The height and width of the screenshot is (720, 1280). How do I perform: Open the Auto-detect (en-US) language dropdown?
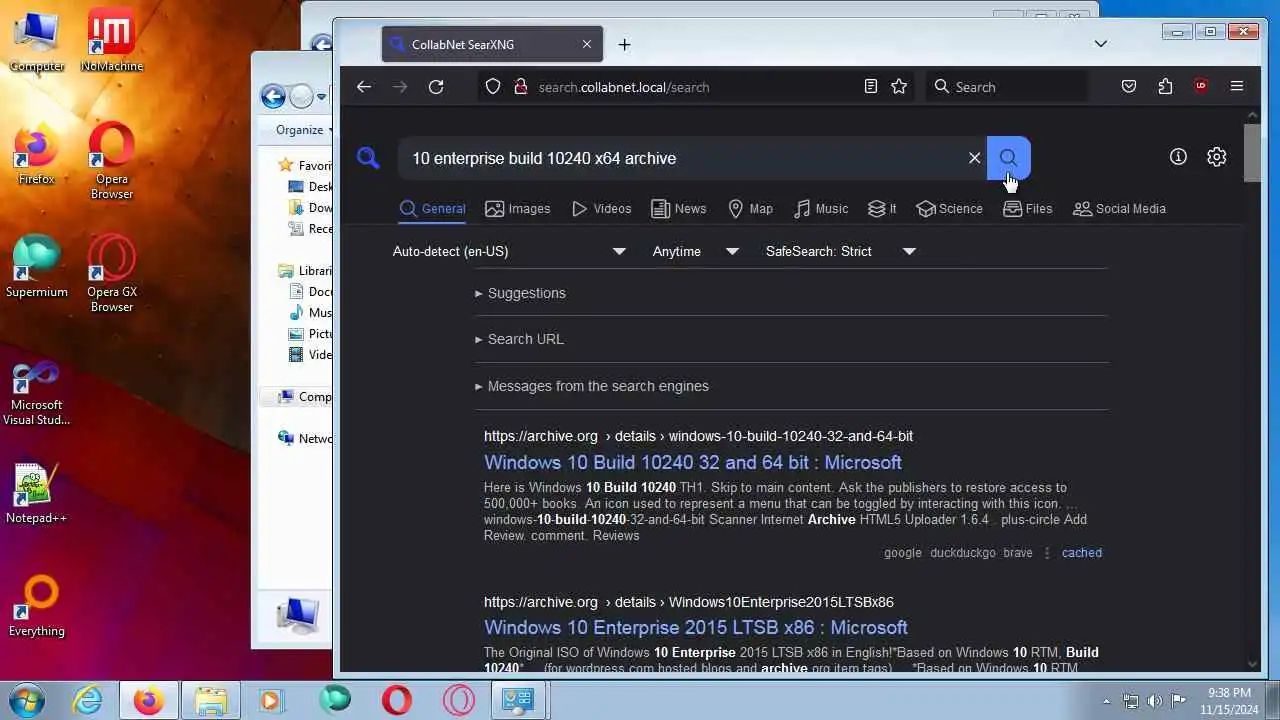tap(509, 251)
